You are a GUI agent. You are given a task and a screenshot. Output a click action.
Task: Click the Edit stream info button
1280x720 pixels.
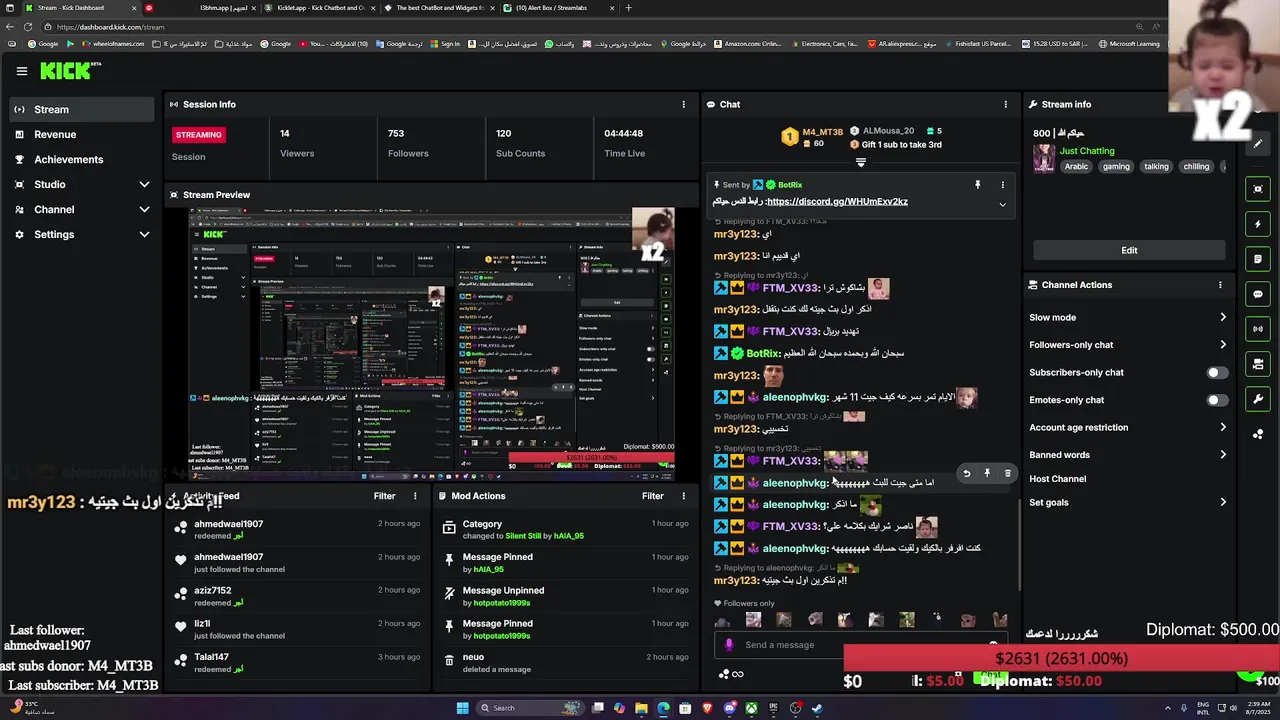coord(1129,250)
